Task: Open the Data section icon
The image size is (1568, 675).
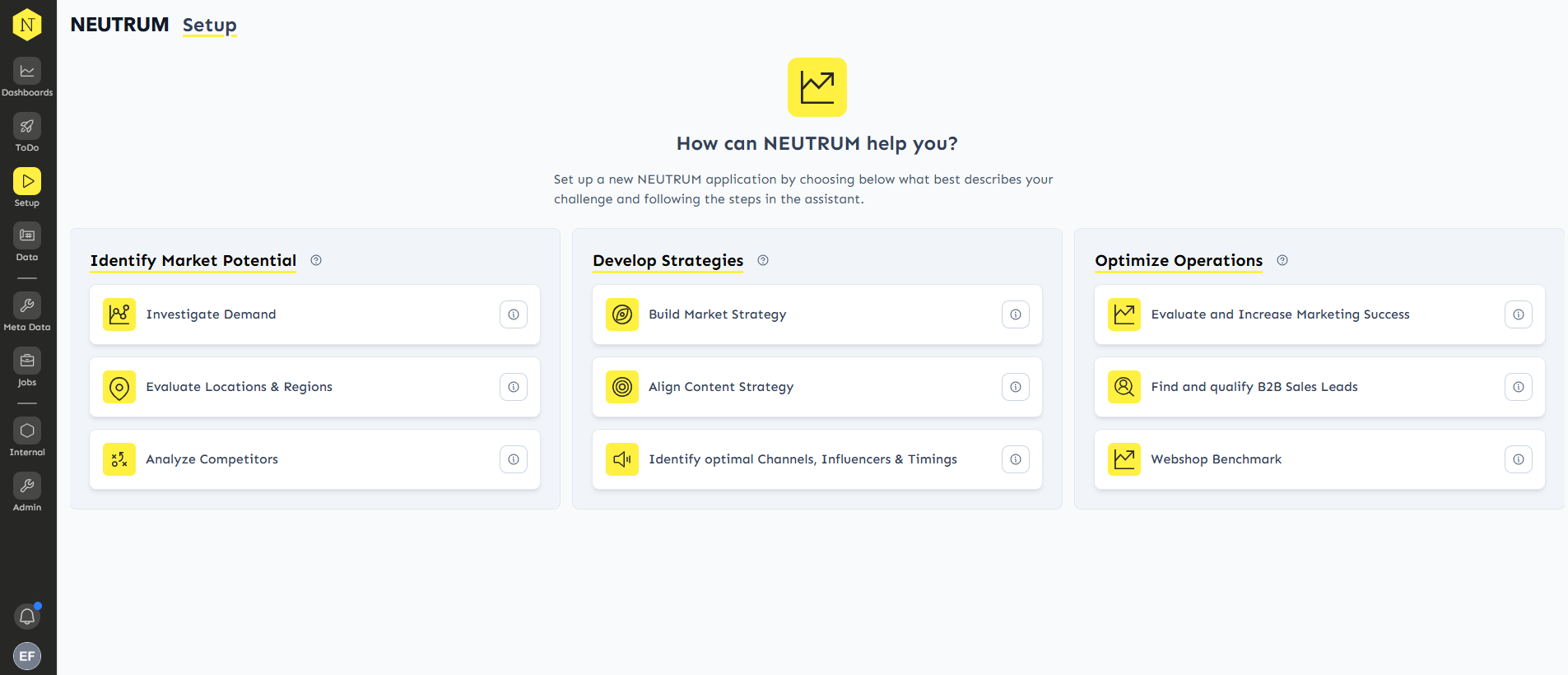Action: 27,235
